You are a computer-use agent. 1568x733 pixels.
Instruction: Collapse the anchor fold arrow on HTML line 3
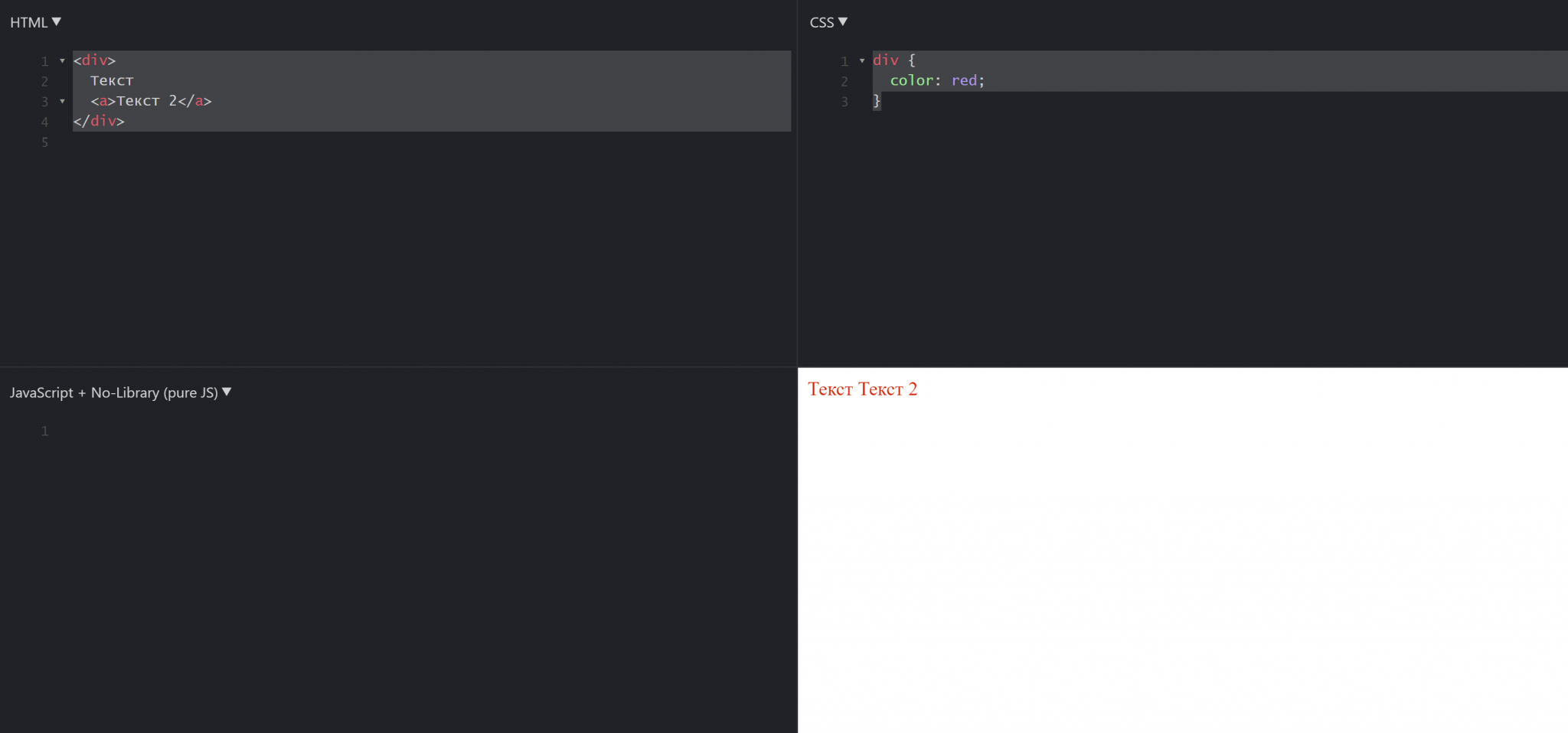62,101
